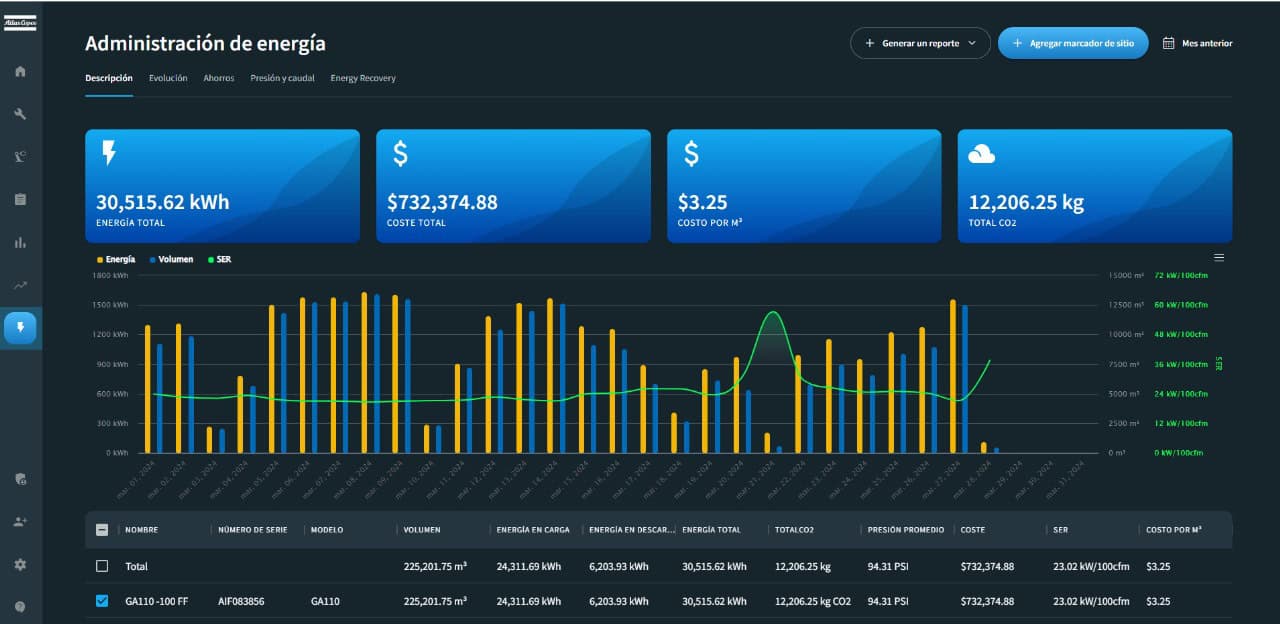The height and width of the screenshot is (624, 1280).
Task: Switch to the Energy Recovery tab
Action: coord(363,78)
